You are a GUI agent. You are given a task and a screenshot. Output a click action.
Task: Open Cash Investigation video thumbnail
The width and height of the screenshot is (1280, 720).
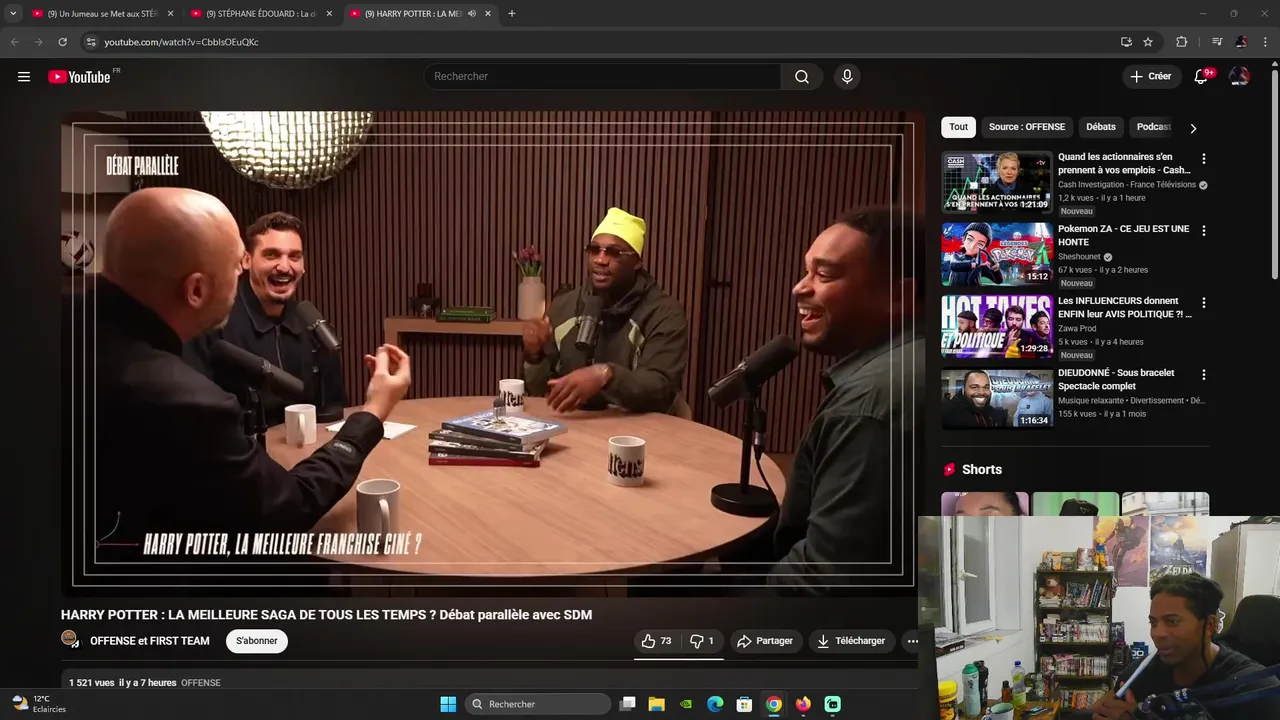pos(997,182)
